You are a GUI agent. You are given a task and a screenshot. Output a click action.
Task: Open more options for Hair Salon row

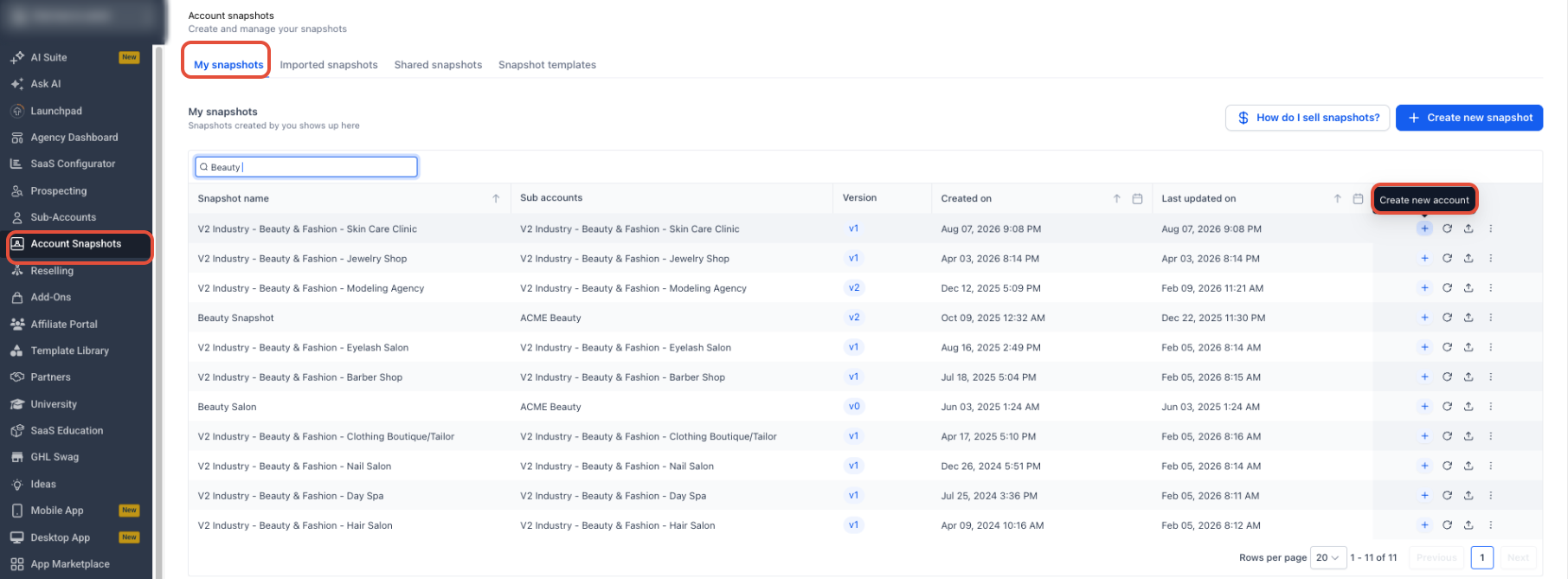(1490, 525)
